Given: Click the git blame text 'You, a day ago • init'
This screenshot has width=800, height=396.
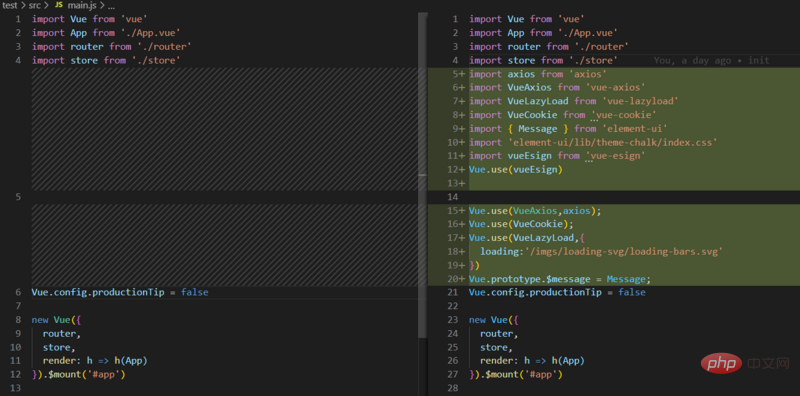Looking at the screenshot, I should point(711,60).
